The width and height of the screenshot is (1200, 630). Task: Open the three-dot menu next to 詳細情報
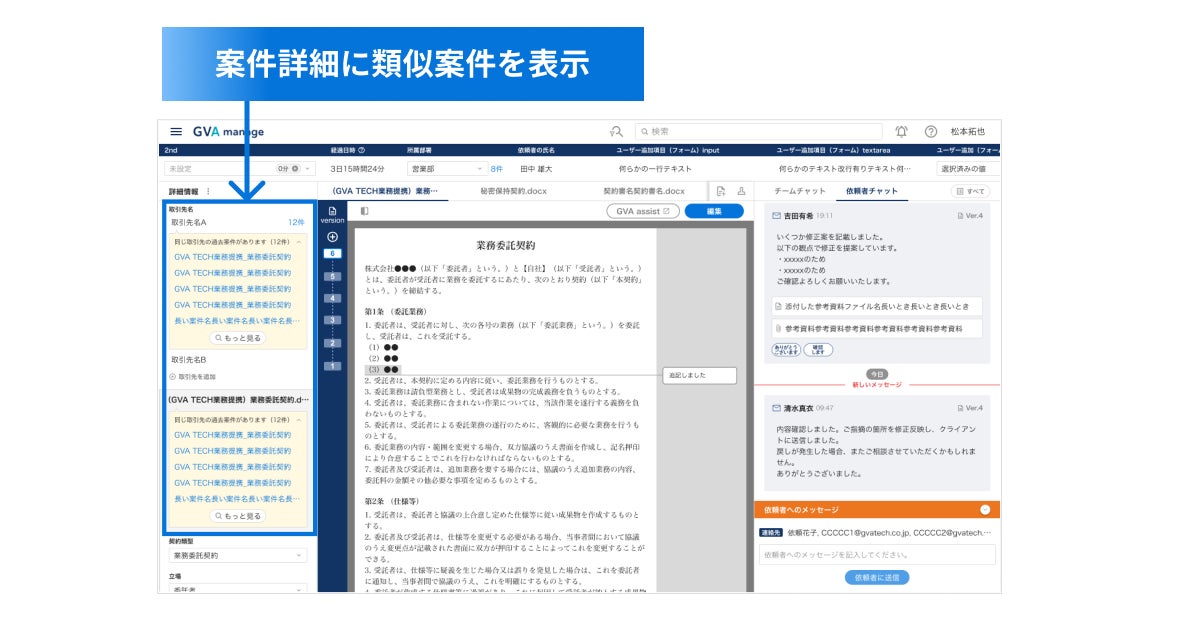[208, 191]
